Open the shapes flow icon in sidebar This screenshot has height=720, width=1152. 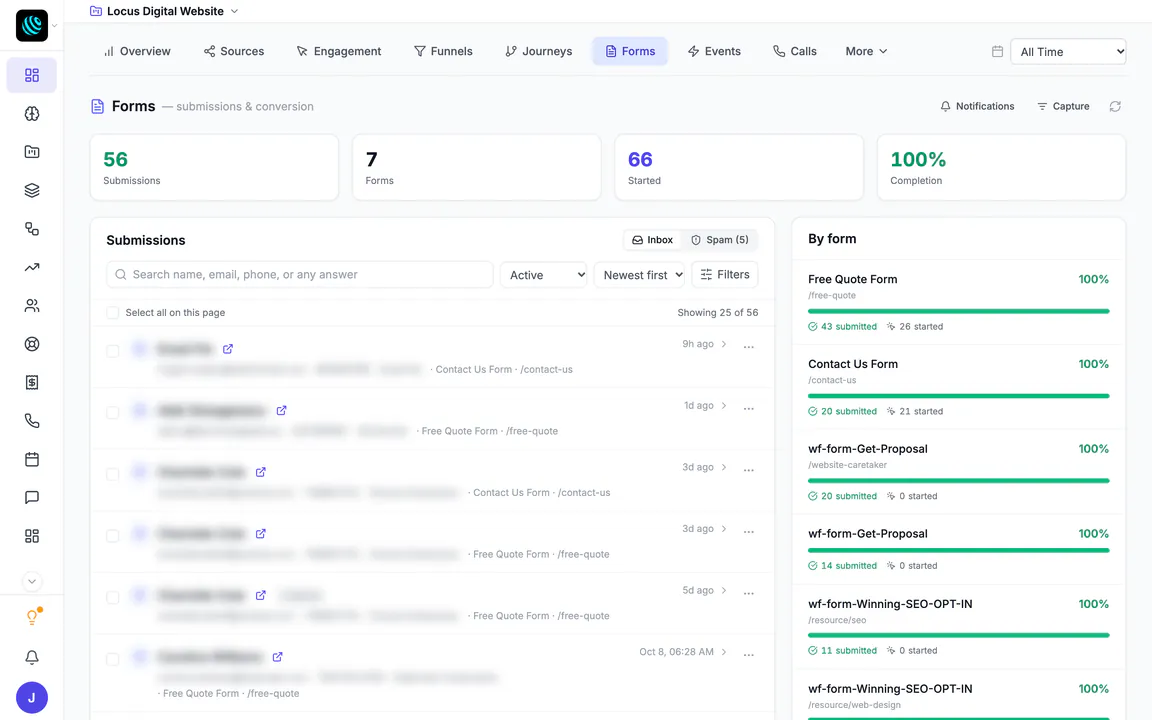pos(32,228)
